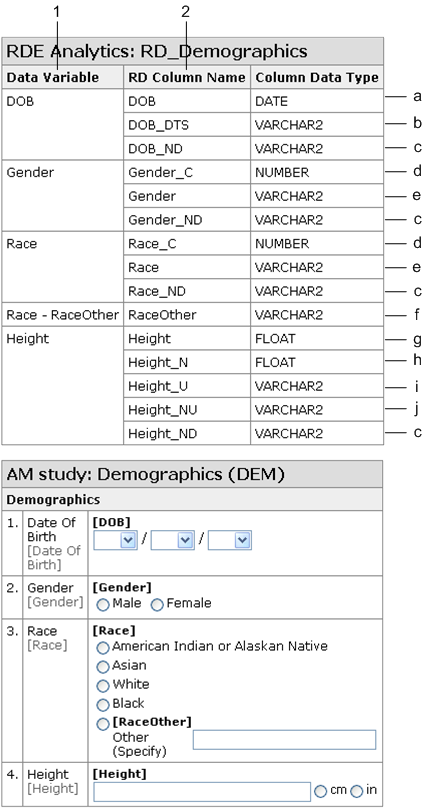Screen dimensions: 422x808
Task: Click the Gender_ND column name cell
Action: pyautogui.click(x=187, y=220)
